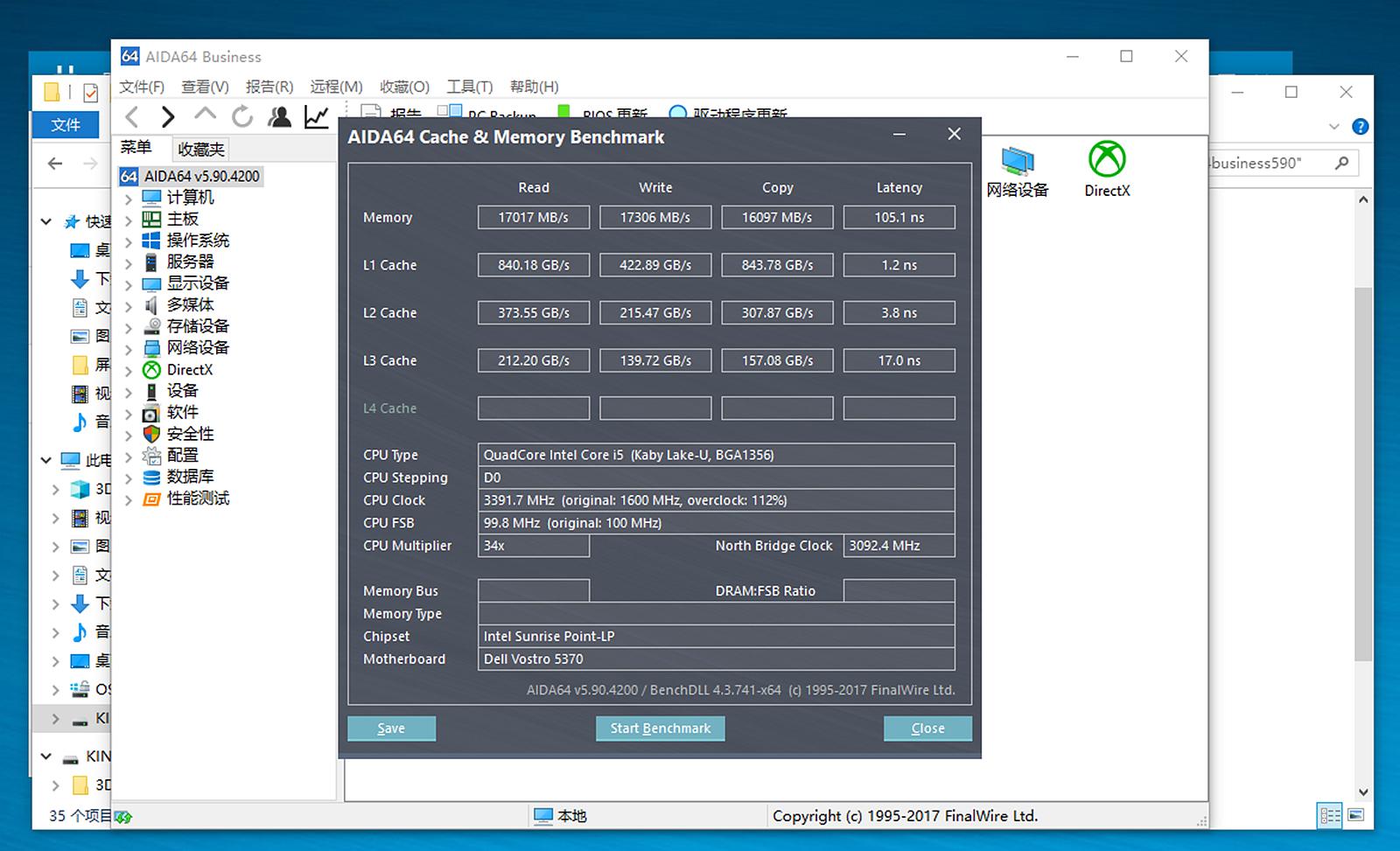Expand the 显示设备 tree node

129,284
